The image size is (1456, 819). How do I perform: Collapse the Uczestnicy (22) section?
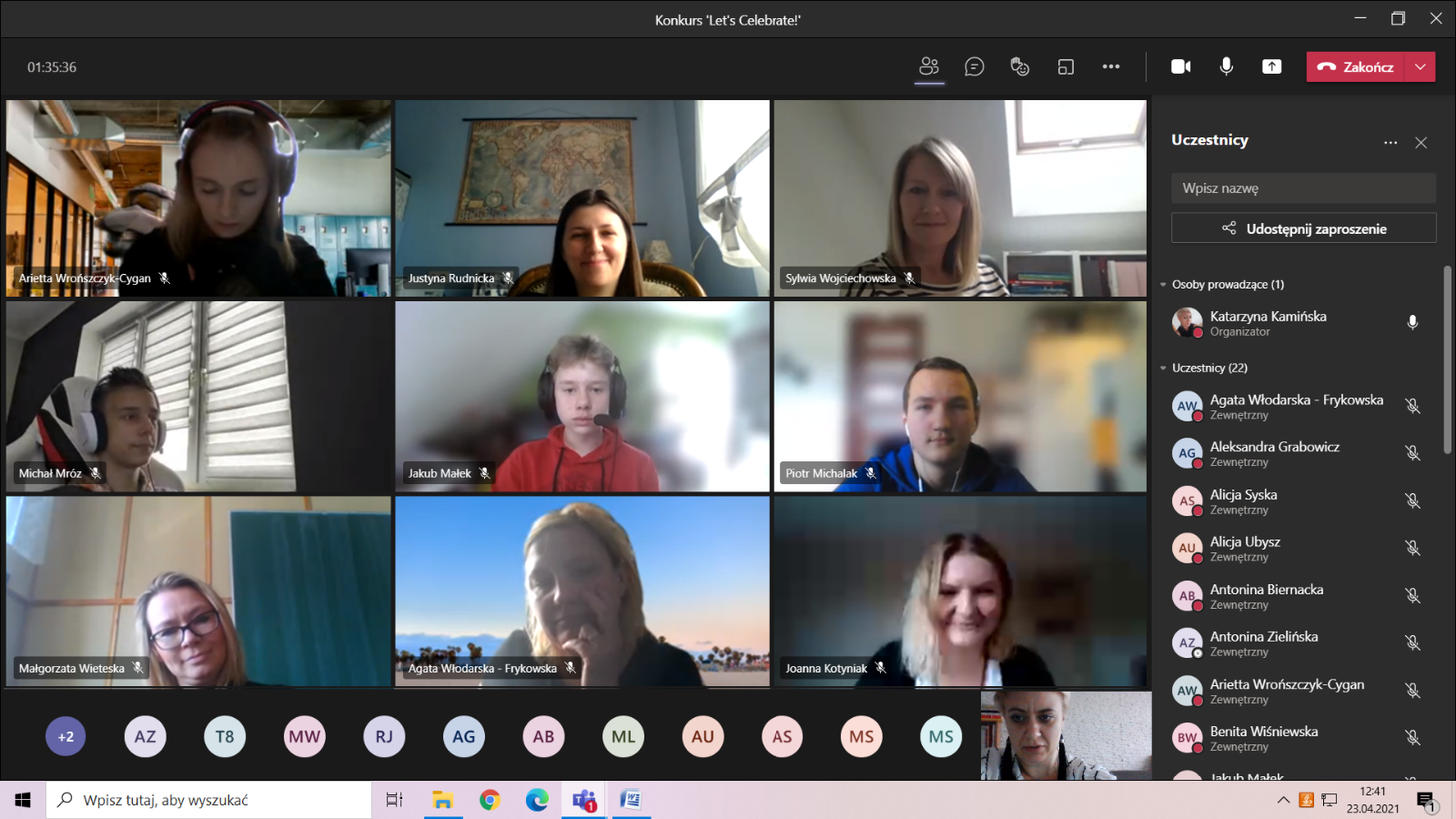pos(1163,369)
